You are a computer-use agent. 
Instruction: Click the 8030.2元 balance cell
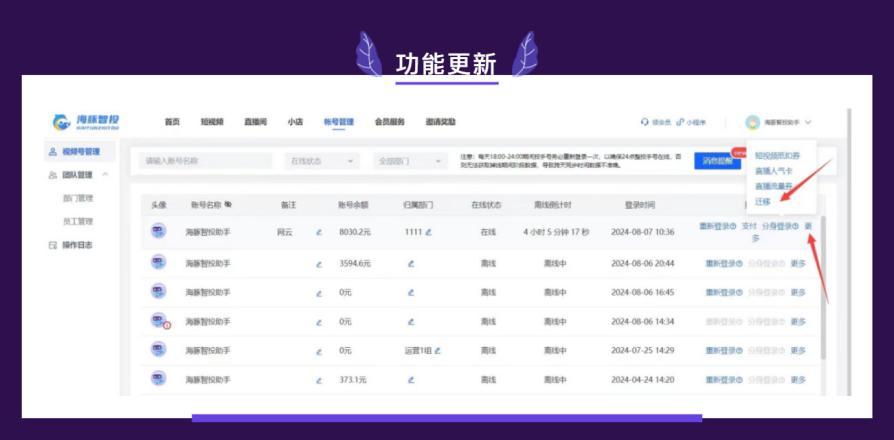[355, 232]
